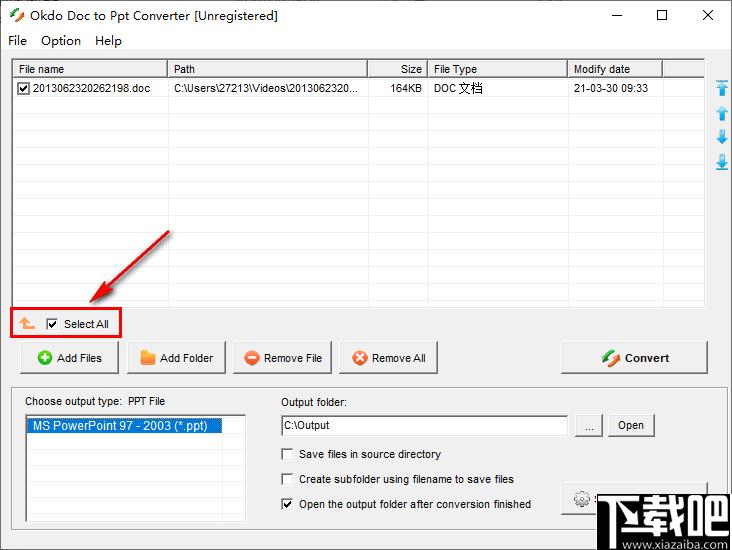Move selected file up one position
Image resolution: width=732 pixels, height=550 pixels.
click(722, 113)
